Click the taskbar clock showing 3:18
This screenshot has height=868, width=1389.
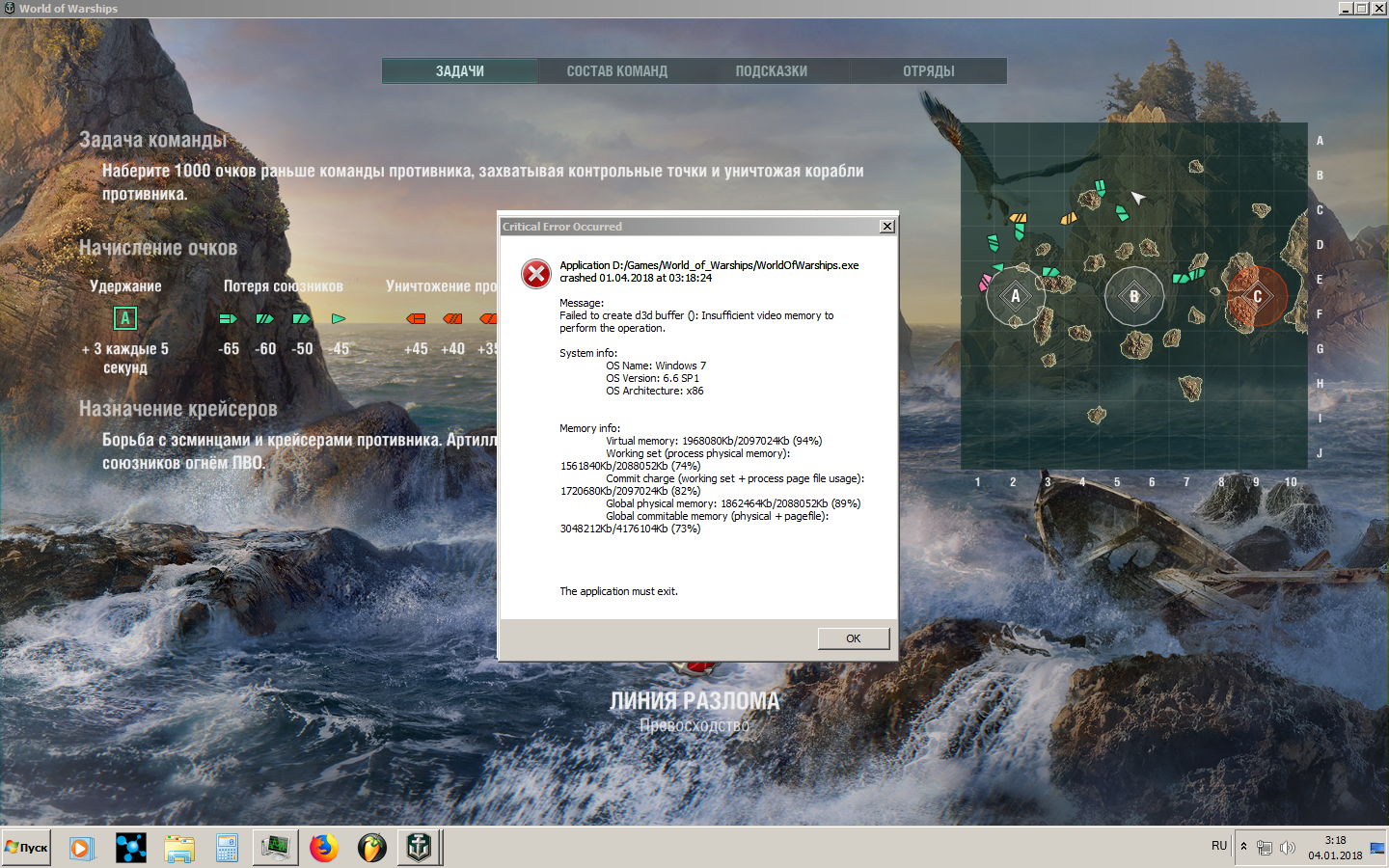[1335, 848]
